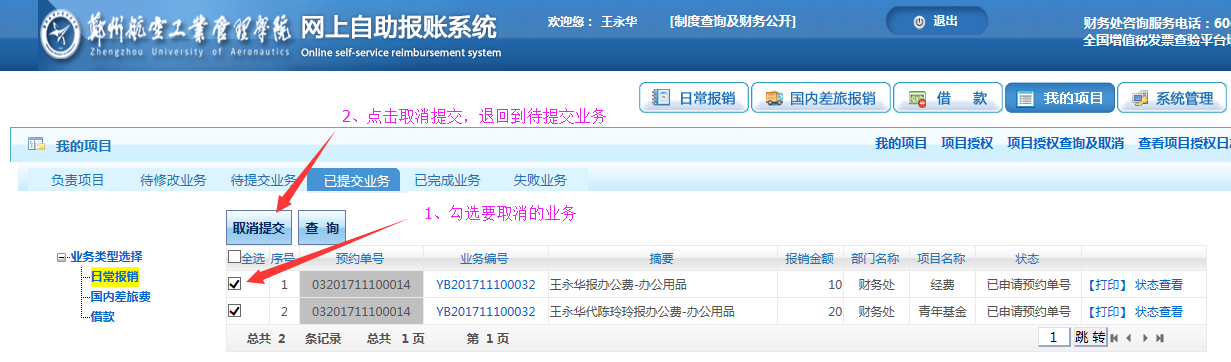Open 状态查看 for the 青年基金 row
This screenshot has height=362, width=1231.
click(1158, 311)
